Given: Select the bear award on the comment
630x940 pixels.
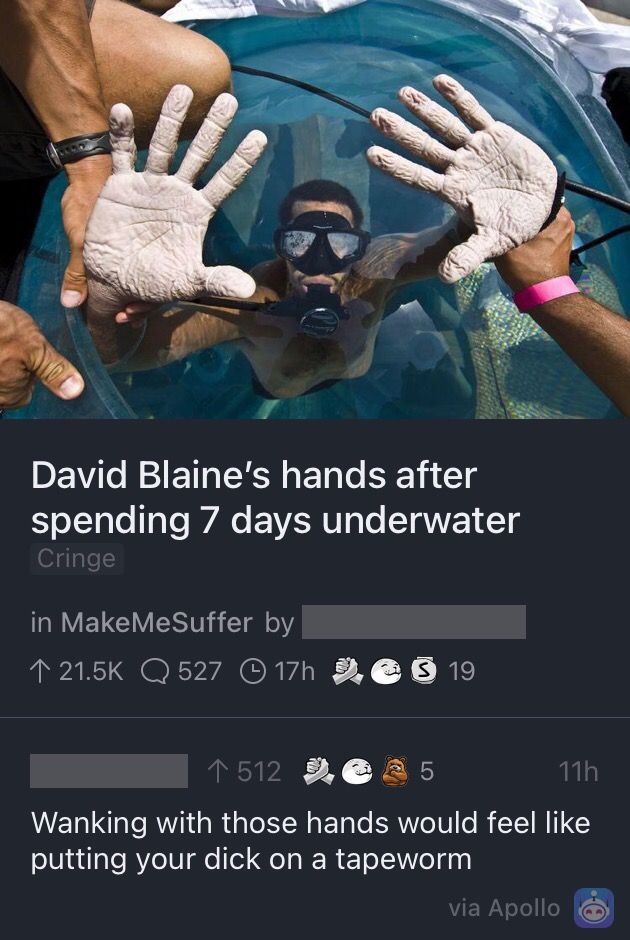Looking at the screenshot, I should pos(395,770).
